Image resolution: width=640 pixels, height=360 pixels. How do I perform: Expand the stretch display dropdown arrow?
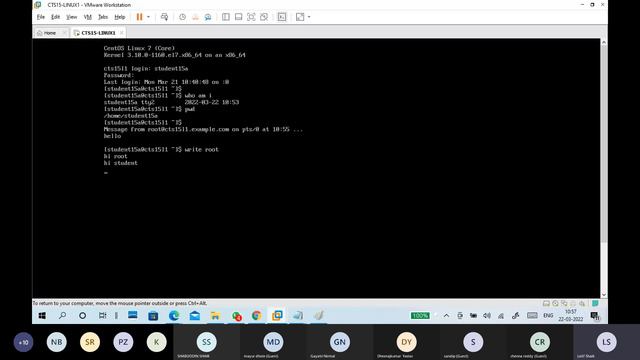point(309,17)
